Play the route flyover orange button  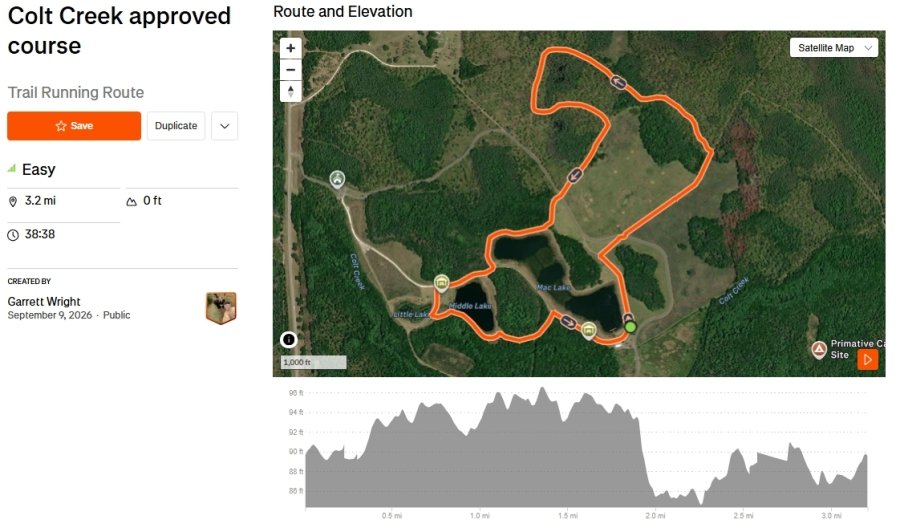pyautogui.click(x=867, y=360)
